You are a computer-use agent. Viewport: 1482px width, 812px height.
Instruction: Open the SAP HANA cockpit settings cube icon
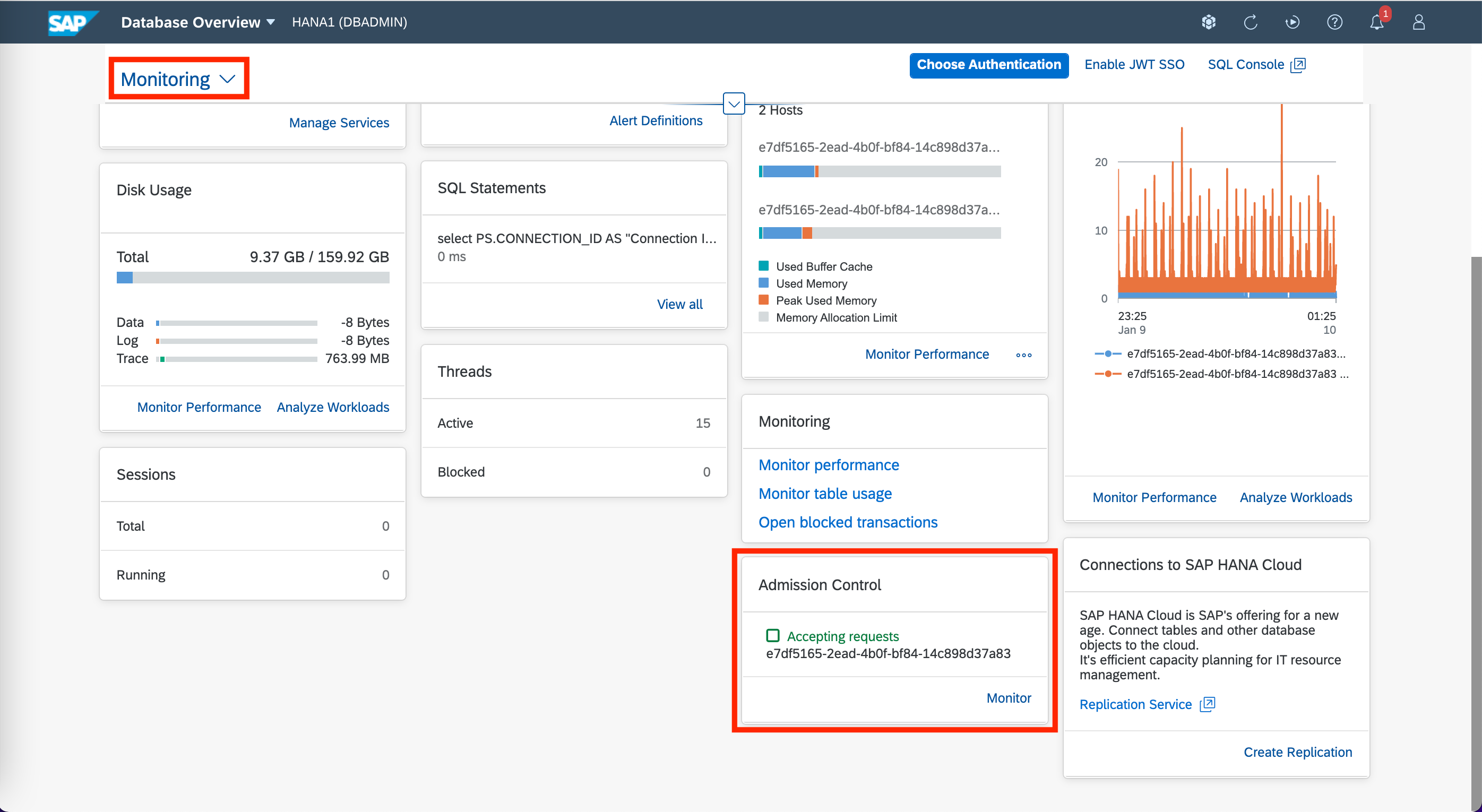pyautogui.click(x=1208, y=22)
